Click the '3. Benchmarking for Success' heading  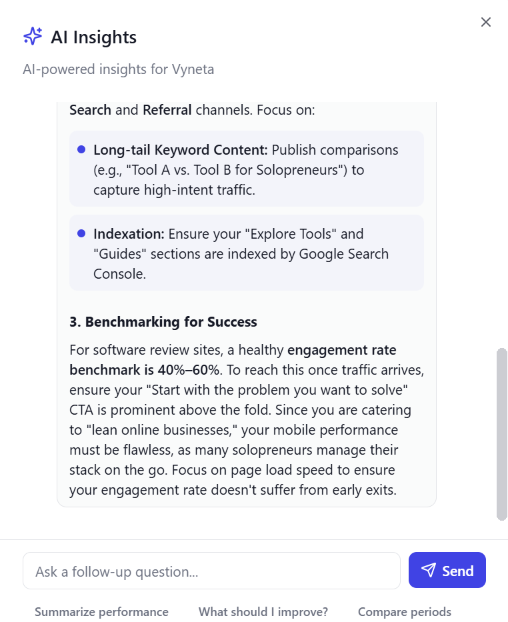click(x=163, y=322)
